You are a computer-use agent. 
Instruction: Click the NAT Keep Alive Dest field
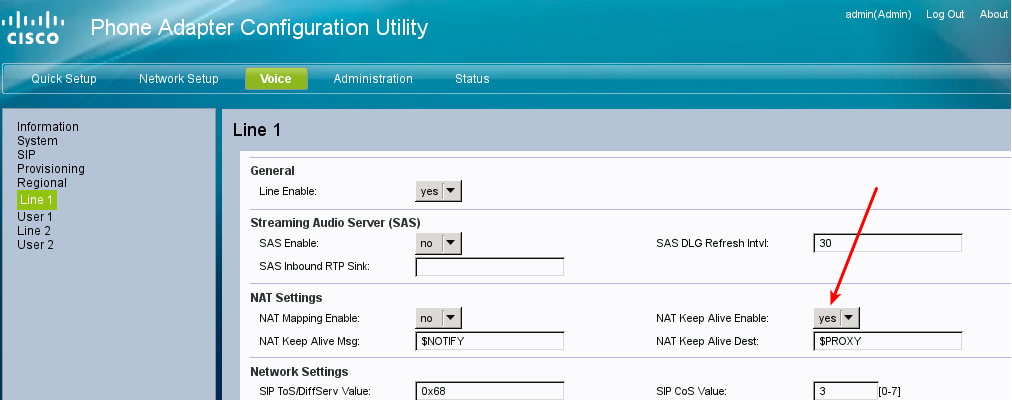click(888, 342)
